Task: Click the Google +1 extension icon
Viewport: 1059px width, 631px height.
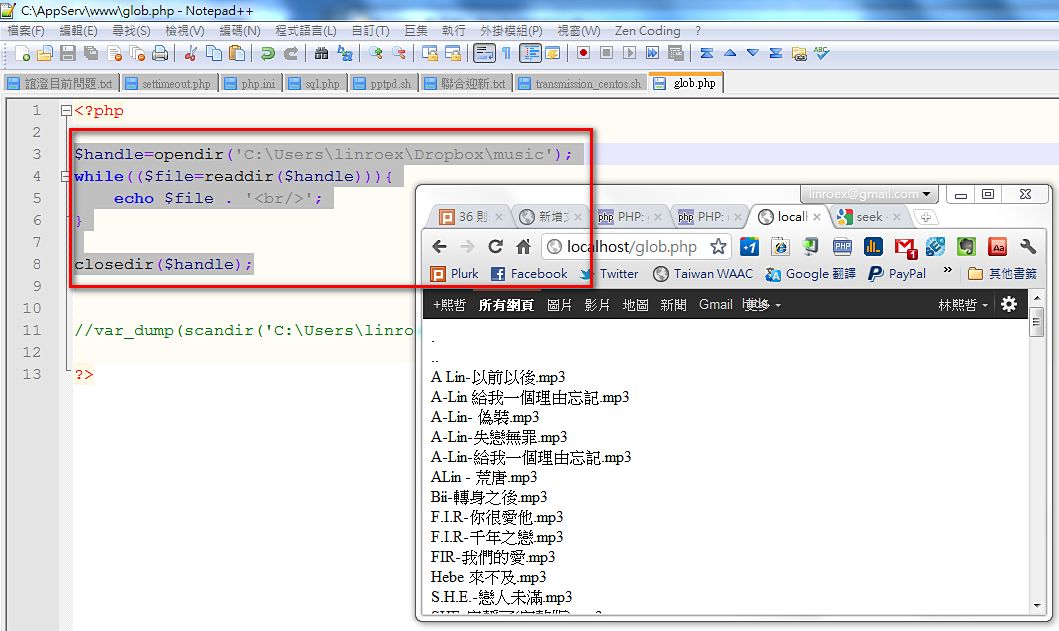Action: (x=749, y=247)
